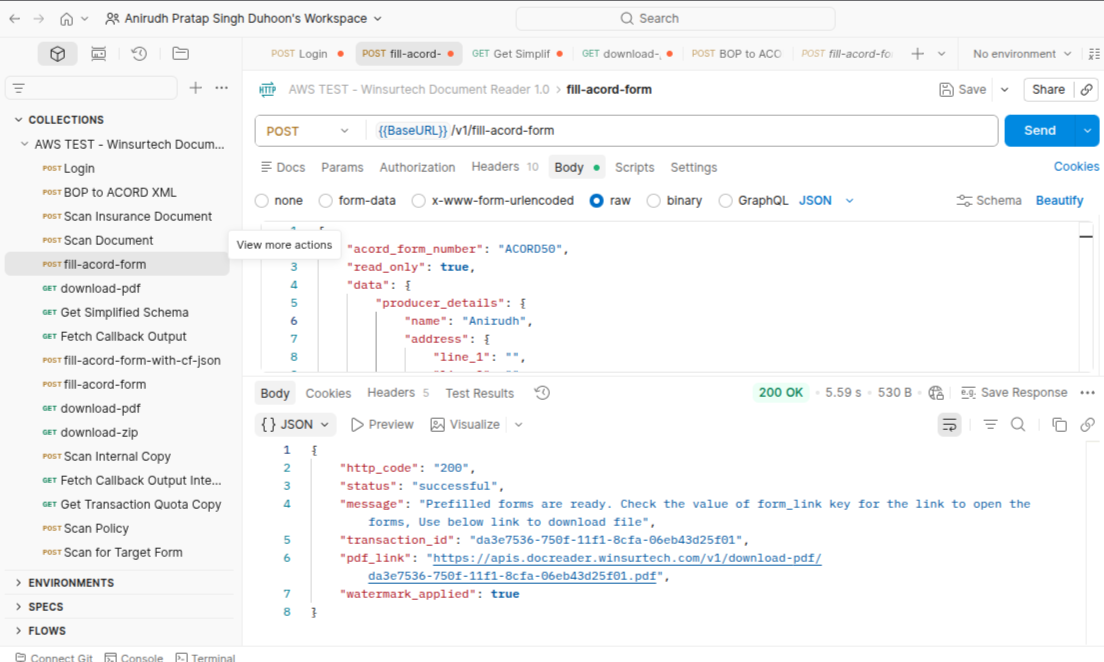The height and width of the screenshot is (662, 1104).
Task: Click the top Search bar
Action: tap(676, 19)
